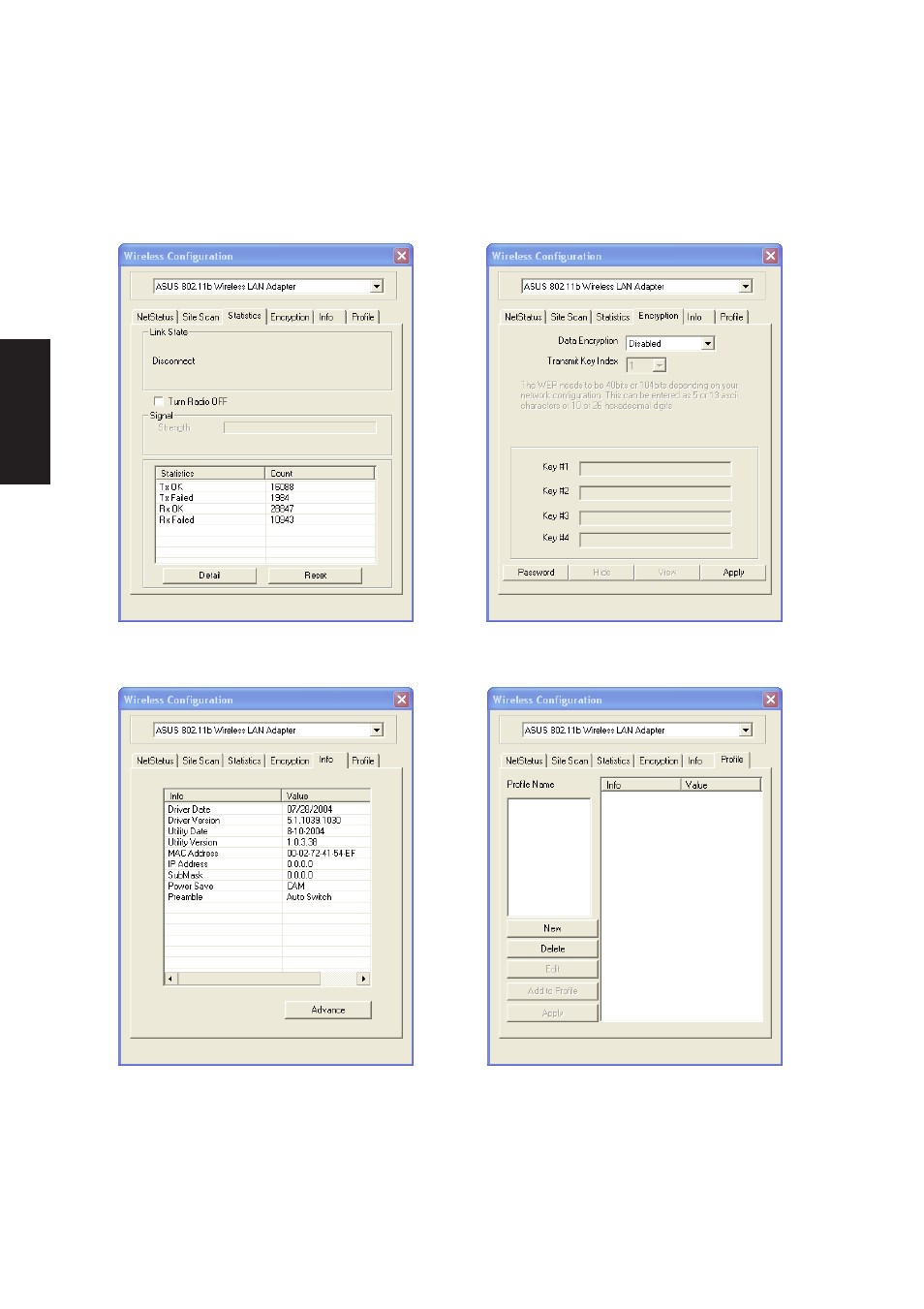Click the View button in Encryption window
Image resolution: width=924 pixels, height=1309 pixels.
pyautogui.click(x=667, y=573)
